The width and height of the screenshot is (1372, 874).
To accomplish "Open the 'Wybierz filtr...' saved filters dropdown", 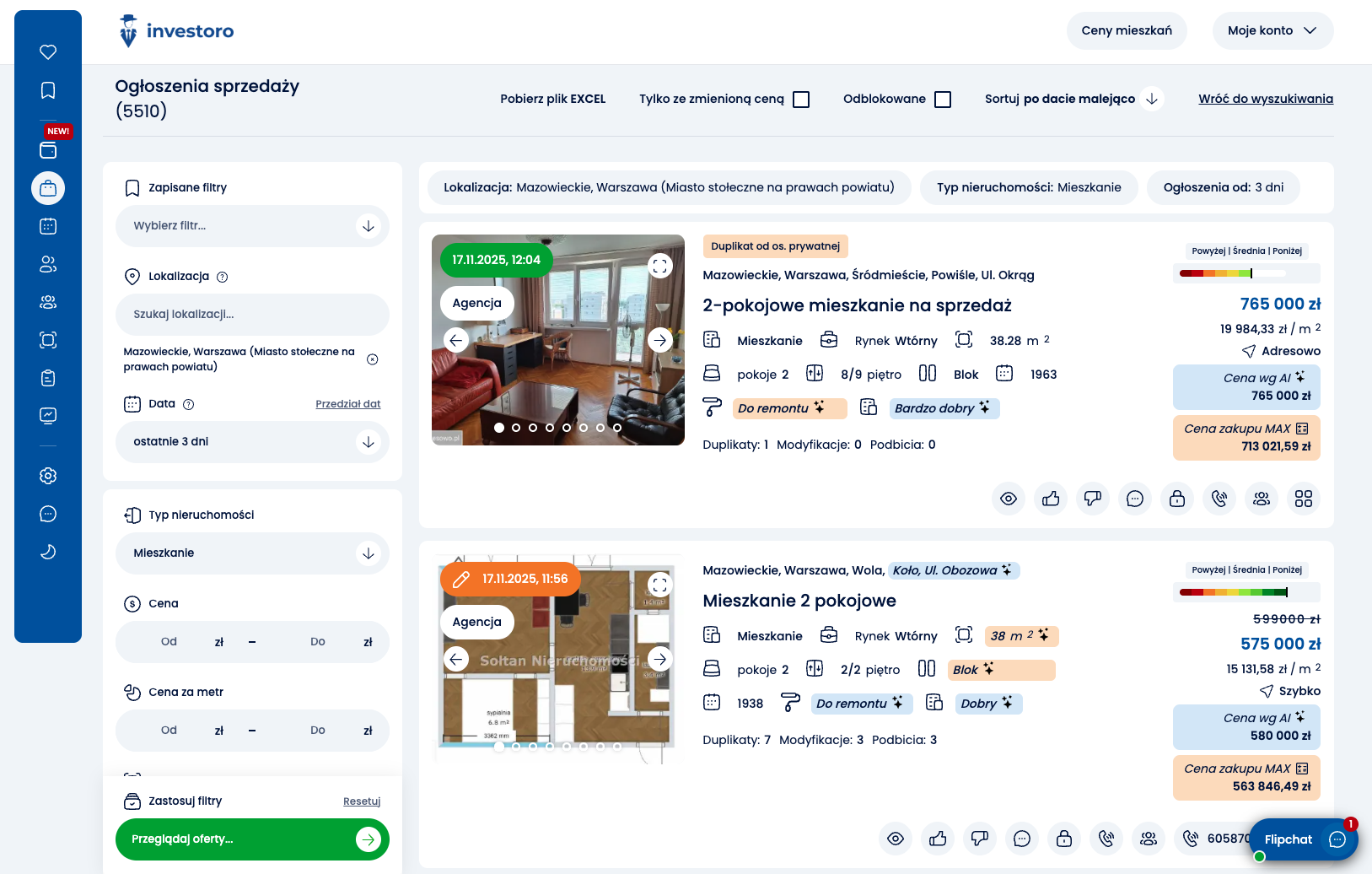I will 252,226.
